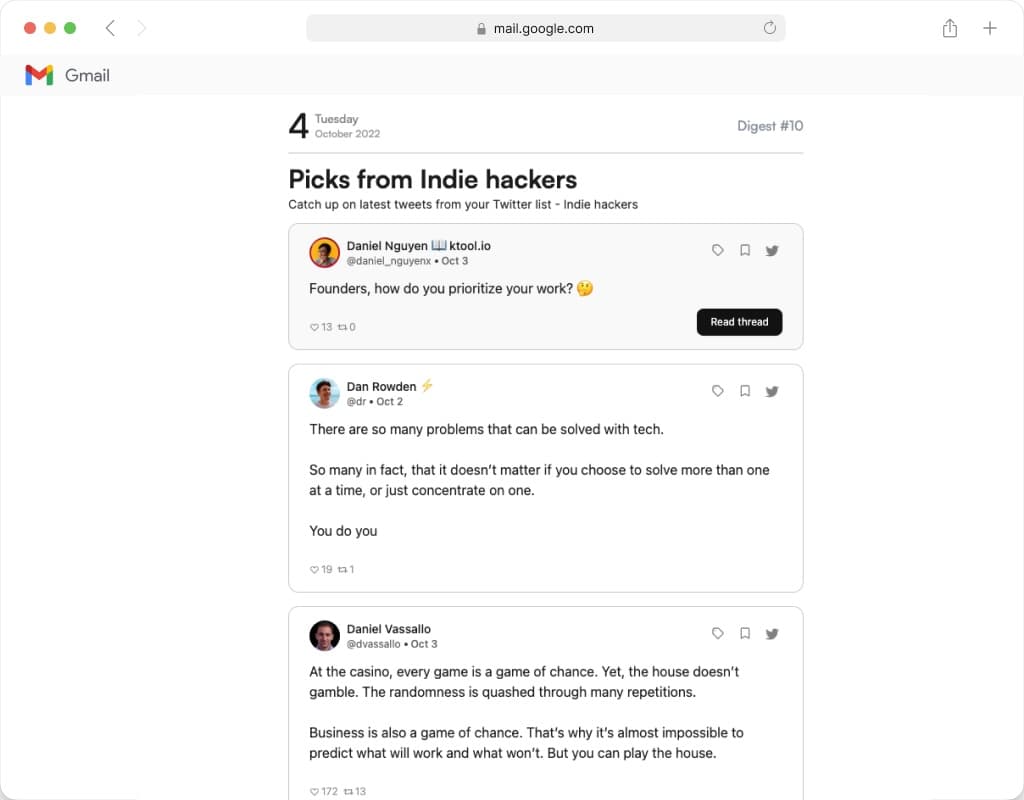Click the tag icon on Daniel Nguyen's tweet
Image resolution: width=1024 pixels, height=800 pixels.
coord(718,251)
